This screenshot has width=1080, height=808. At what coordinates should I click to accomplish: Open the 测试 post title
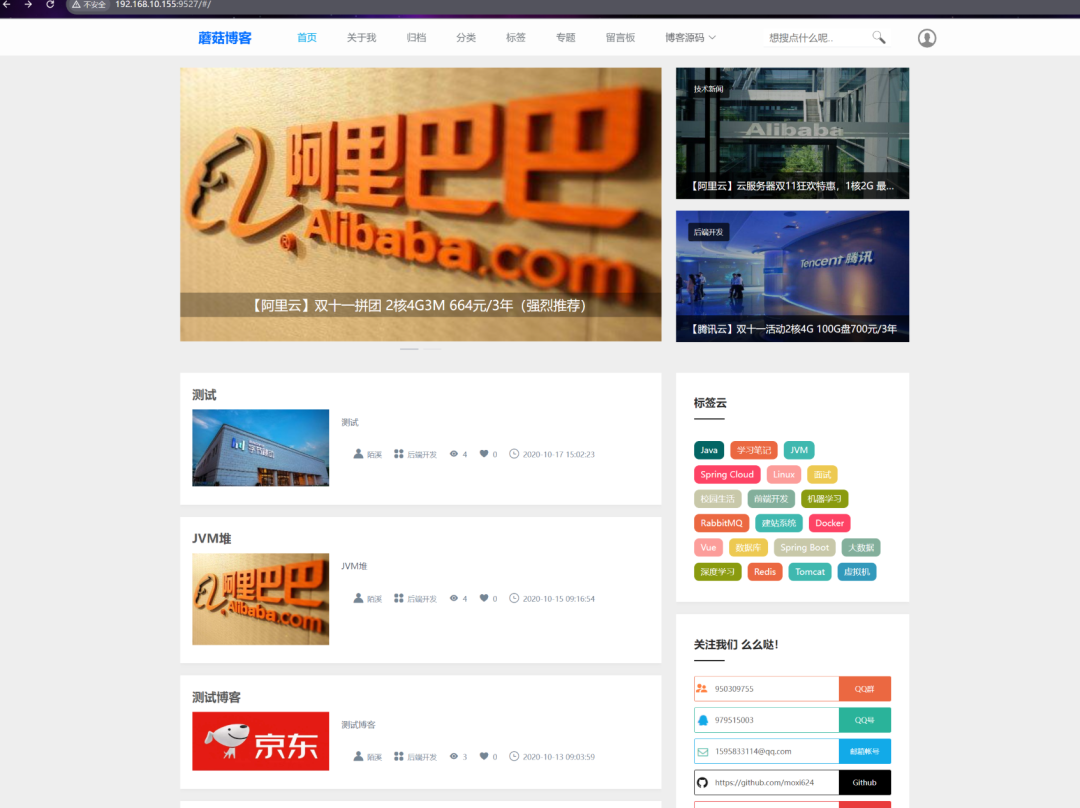click(x=204, y=395)
